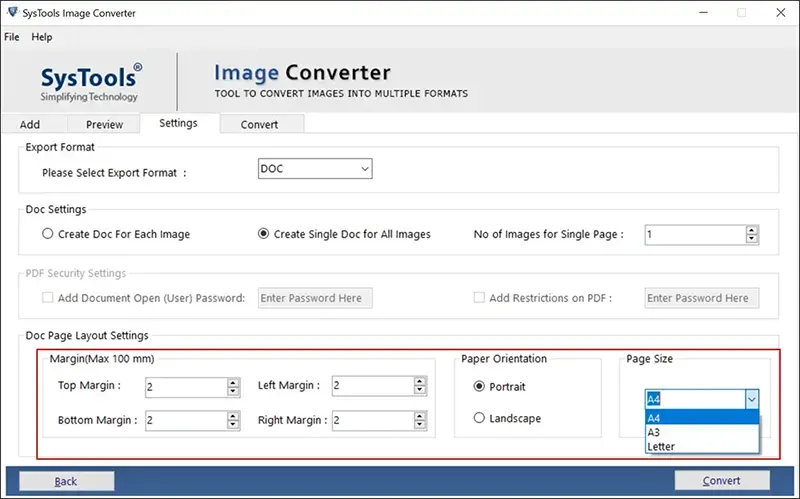Click the Back button

click(x=66, y=481)
